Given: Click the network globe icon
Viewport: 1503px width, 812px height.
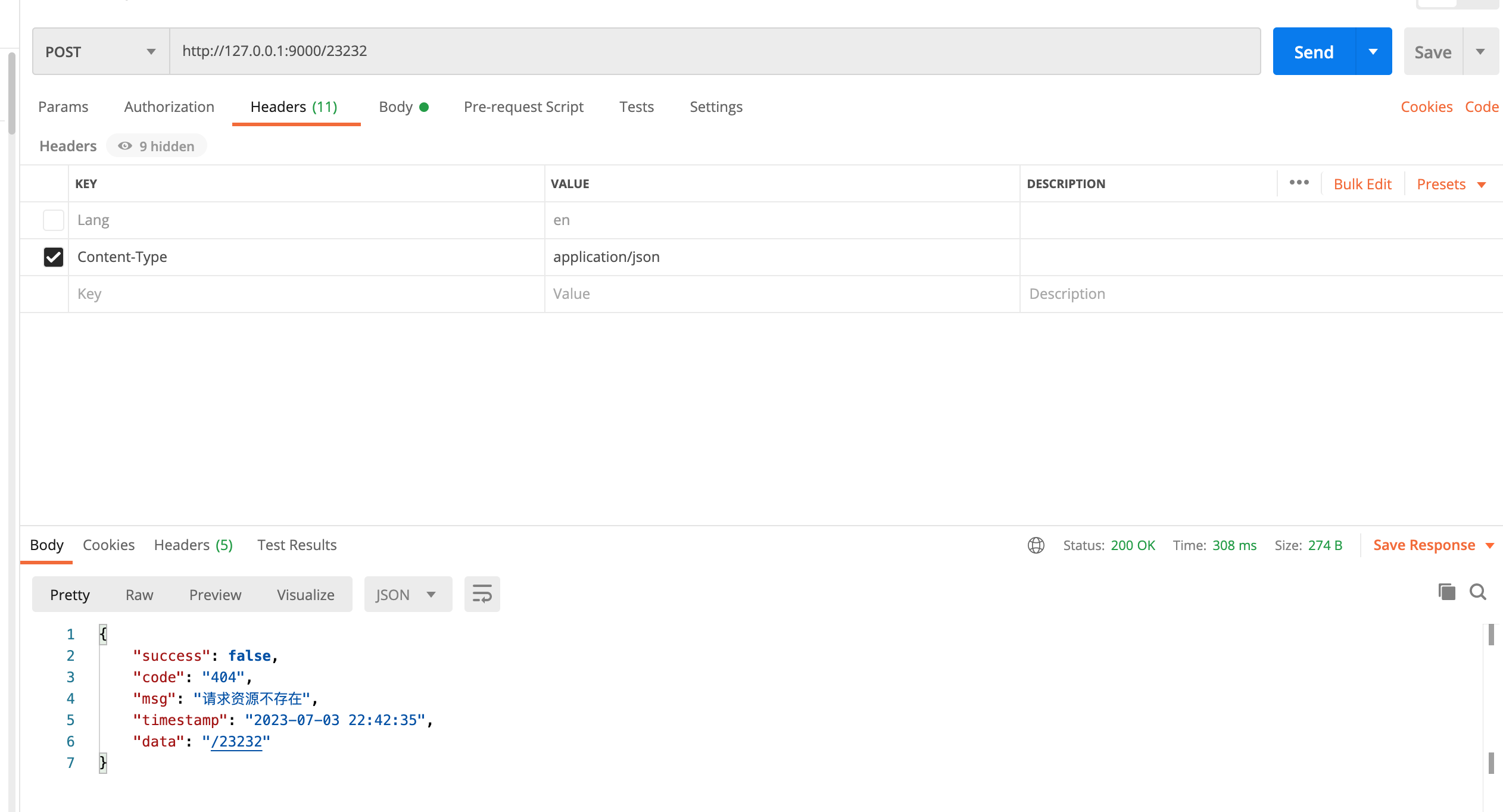Looking at the screenshot, I should [x=1036, y=545].
